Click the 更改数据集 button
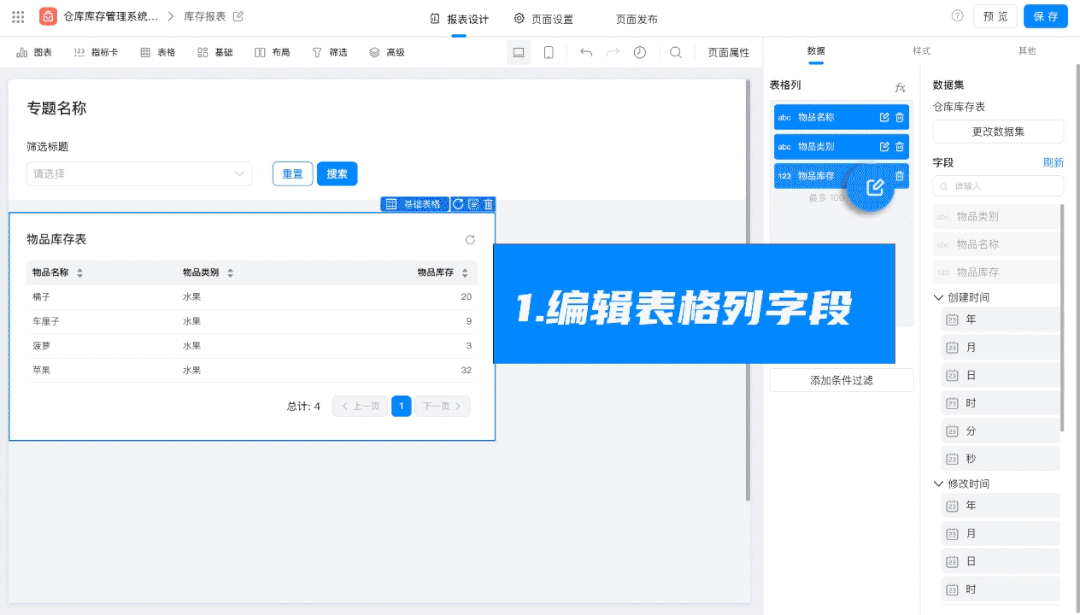This screenshot has height=615, width=1080. (998, 131)
